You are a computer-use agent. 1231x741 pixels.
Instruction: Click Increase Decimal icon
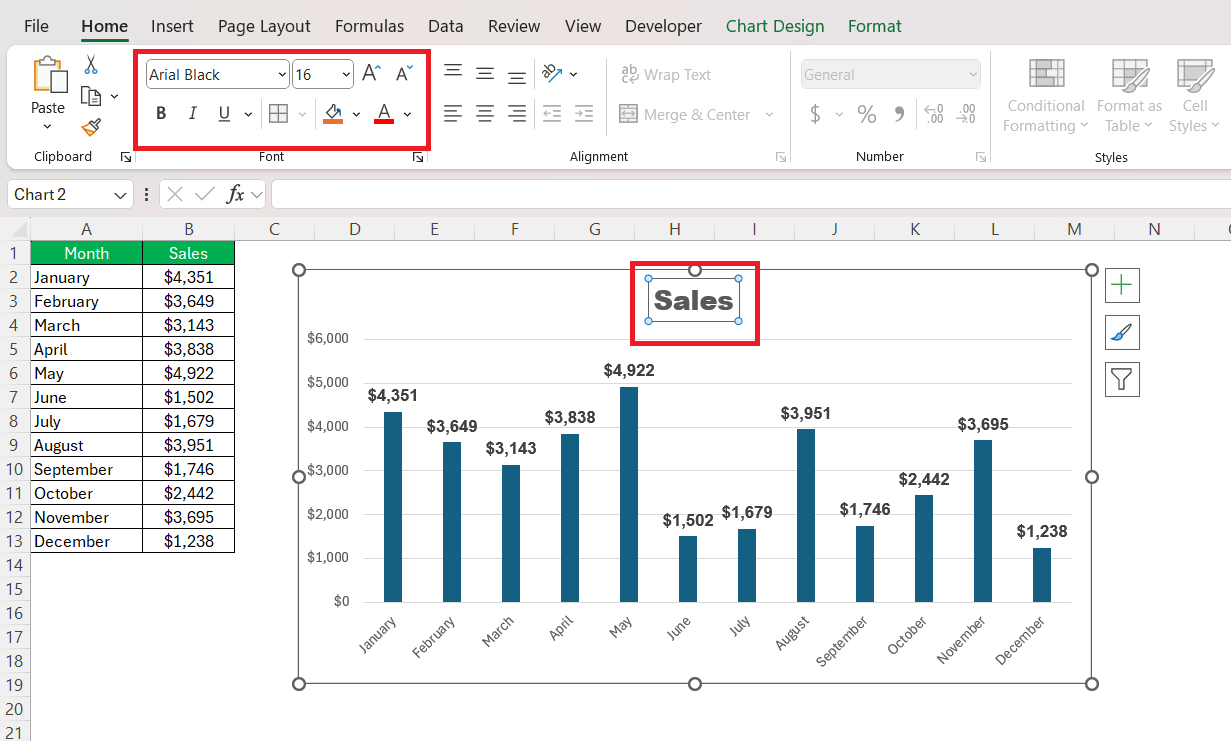pyautogui.click(x=934, y=114)
